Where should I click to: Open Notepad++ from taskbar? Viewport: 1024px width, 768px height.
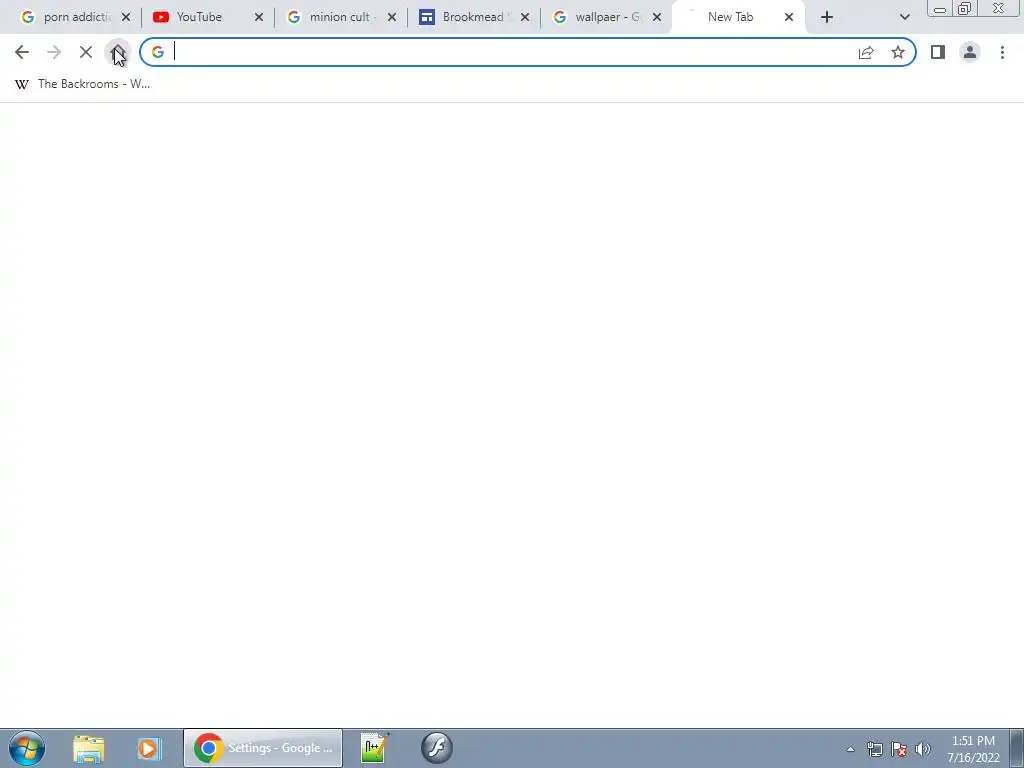[374, 748]
